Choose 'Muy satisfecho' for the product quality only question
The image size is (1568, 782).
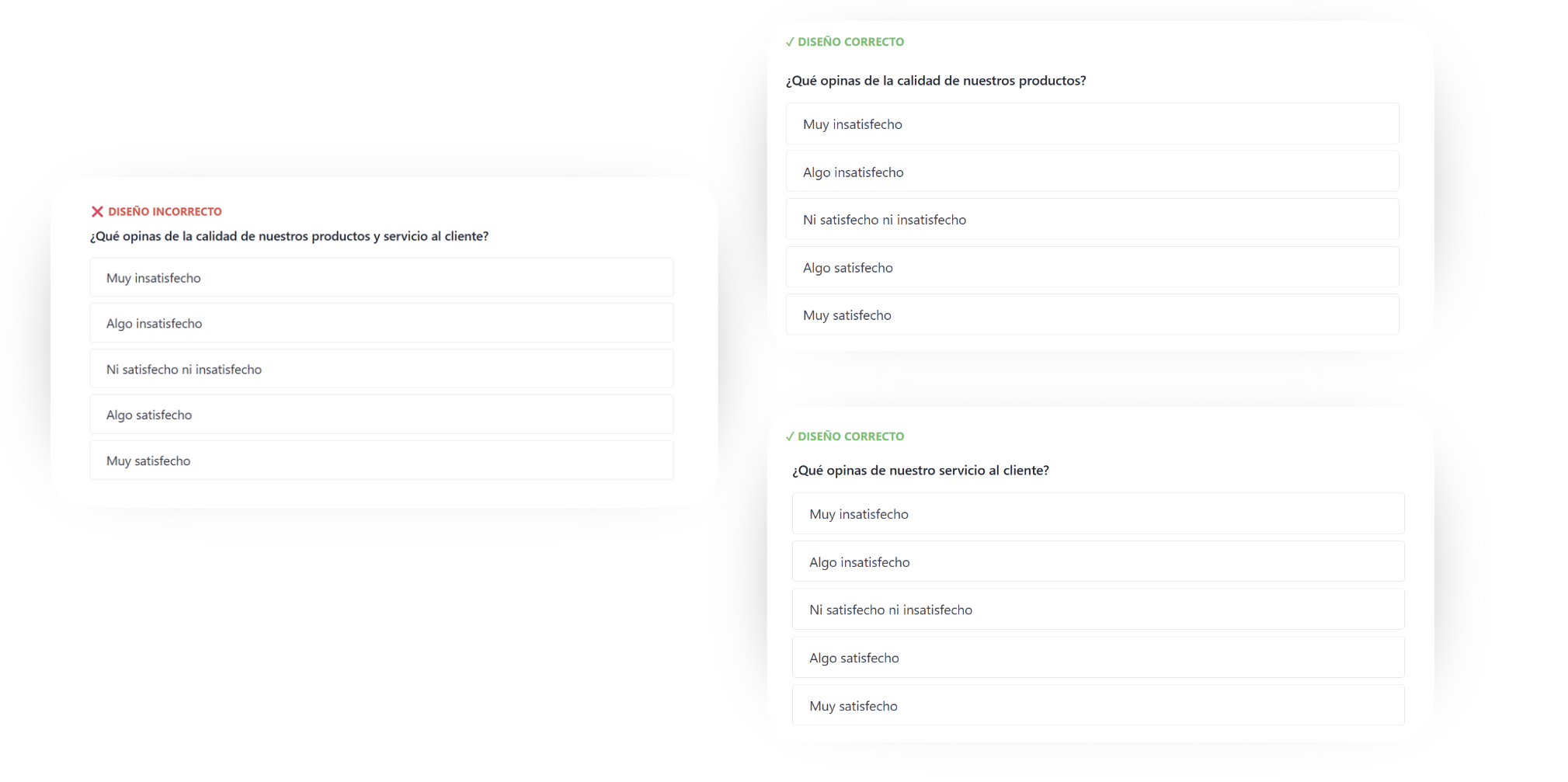coord(1092,315)
